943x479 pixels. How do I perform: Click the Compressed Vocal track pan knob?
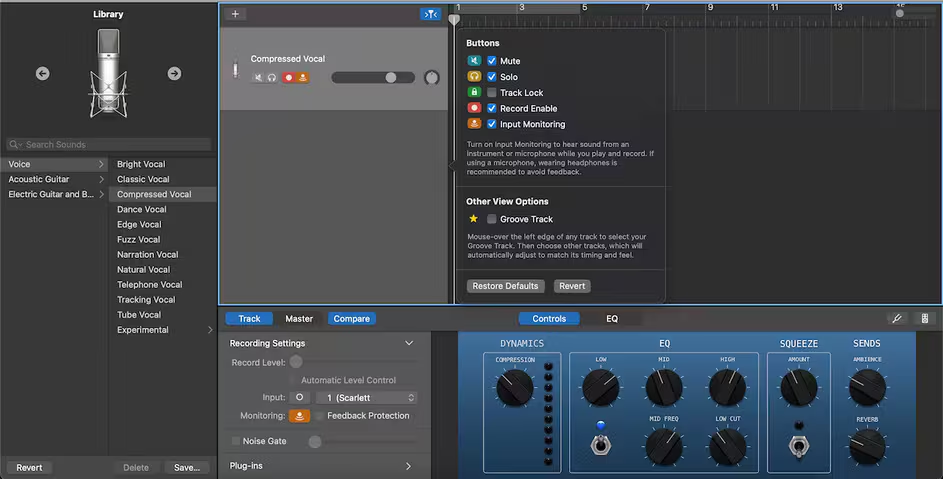[x=432, y=78]
